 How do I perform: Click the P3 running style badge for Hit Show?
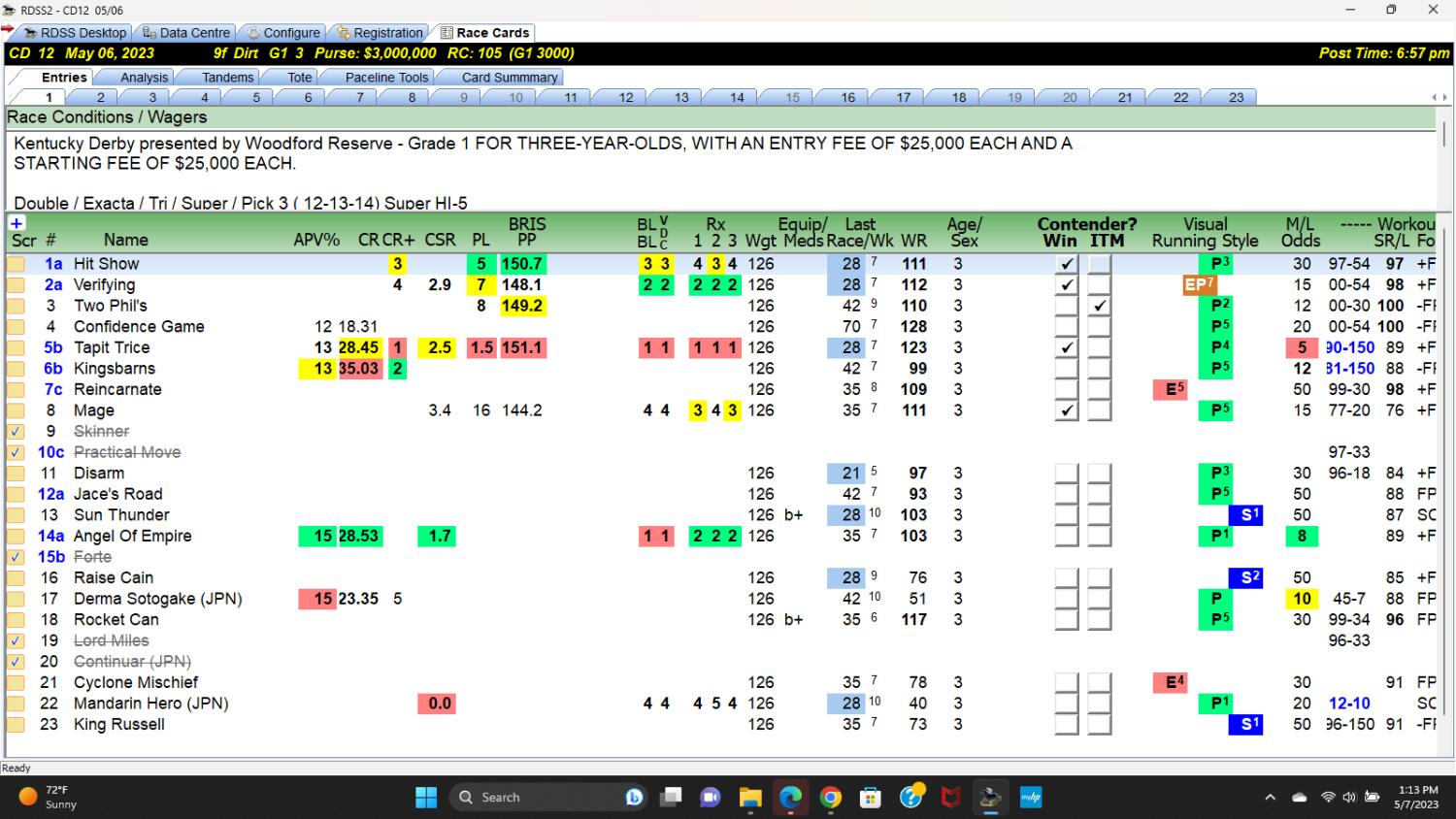tap(1215, 264)
